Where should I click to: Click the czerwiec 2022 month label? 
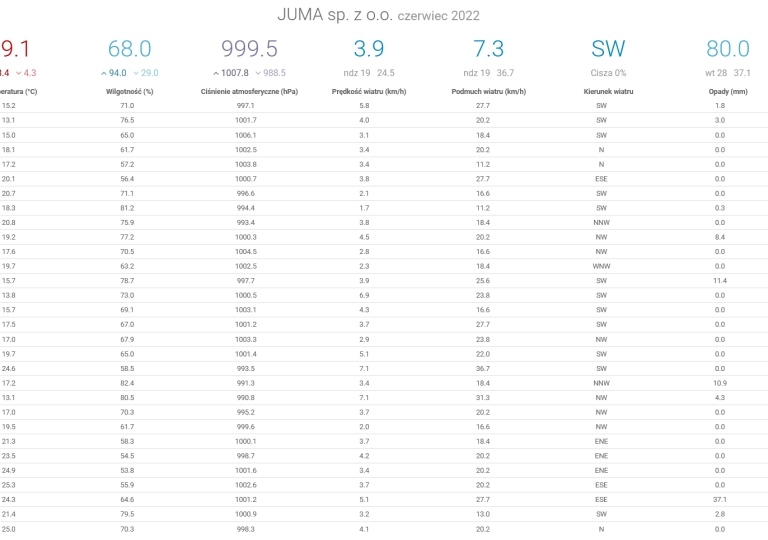[439, 16]
